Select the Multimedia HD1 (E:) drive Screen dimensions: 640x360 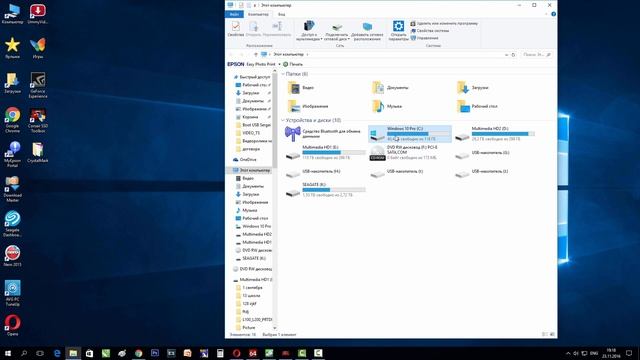pyautogui.click(x=325, y=153)
